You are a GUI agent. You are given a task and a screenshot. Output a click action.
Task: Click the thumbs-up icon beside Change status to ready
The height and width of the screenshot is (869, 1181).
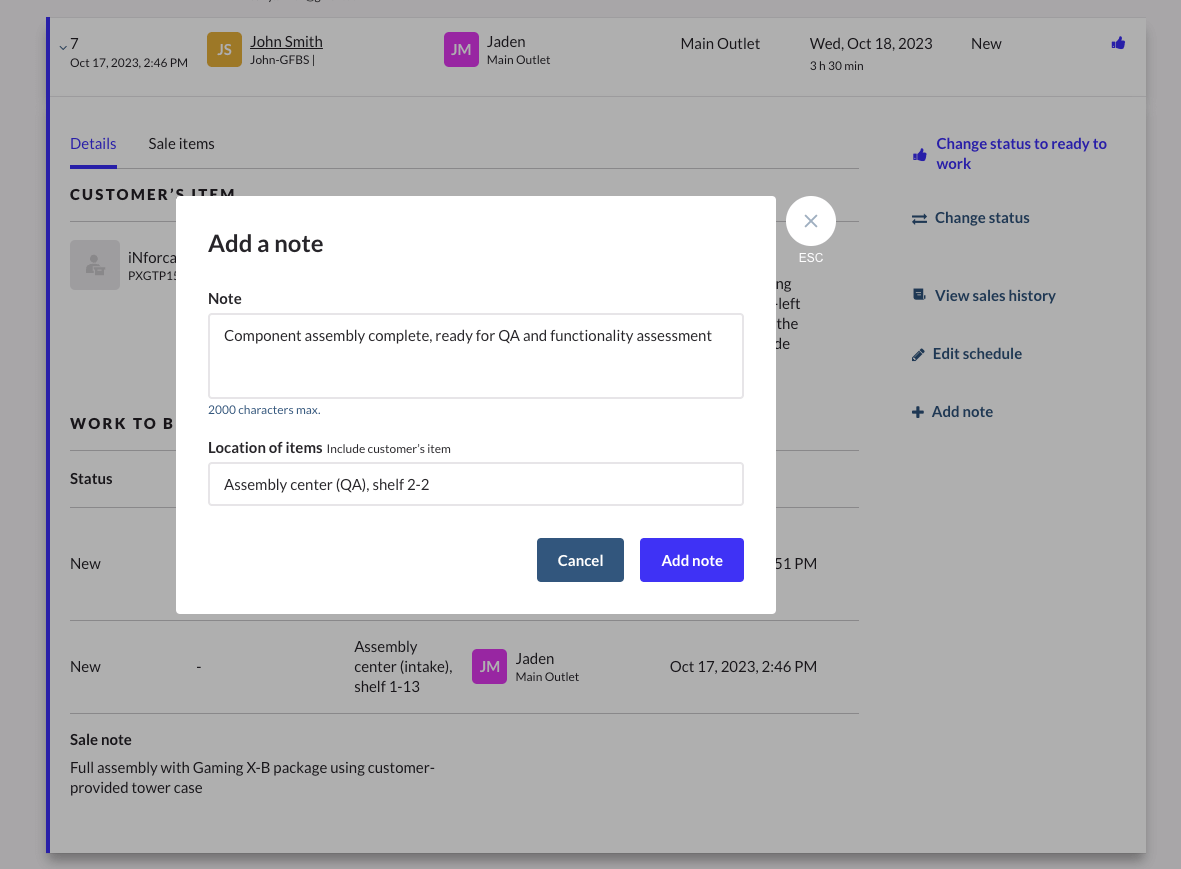point(919,155)
